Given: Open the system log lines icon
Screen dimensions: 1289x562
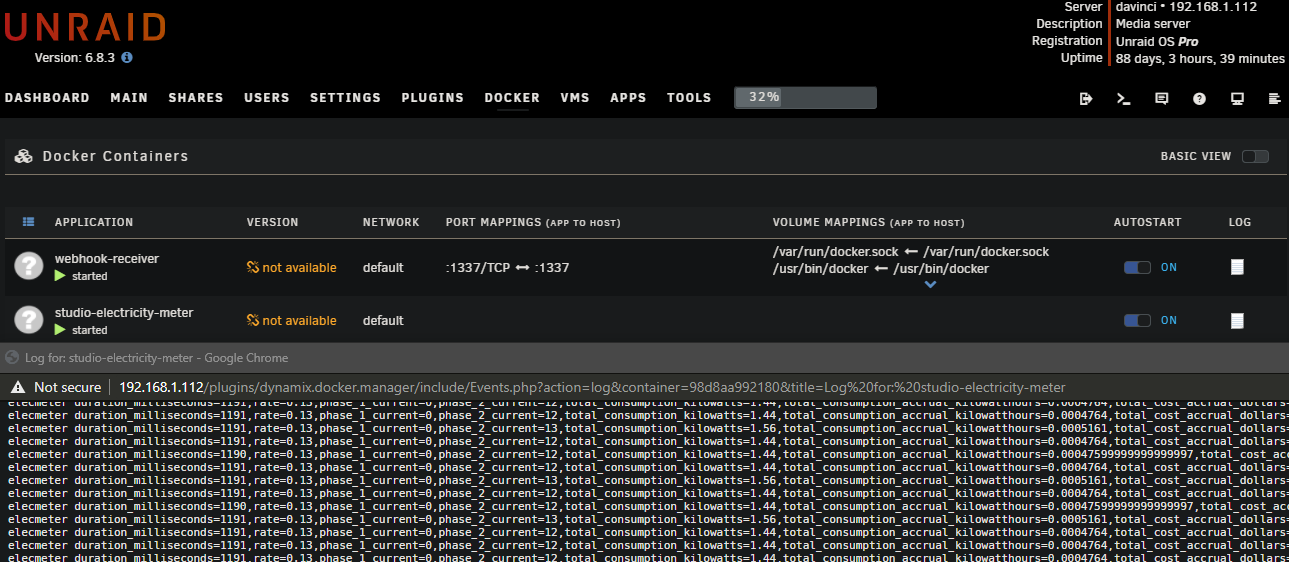Looking at the screenshot, I should [x=1274, y=98].
